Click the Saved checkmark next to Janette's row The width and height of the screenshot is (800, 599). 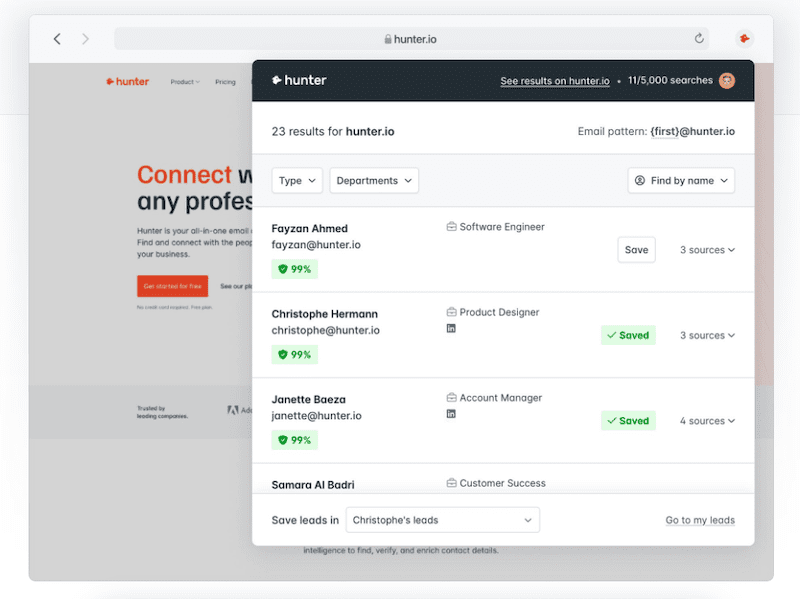coord(612,420)
